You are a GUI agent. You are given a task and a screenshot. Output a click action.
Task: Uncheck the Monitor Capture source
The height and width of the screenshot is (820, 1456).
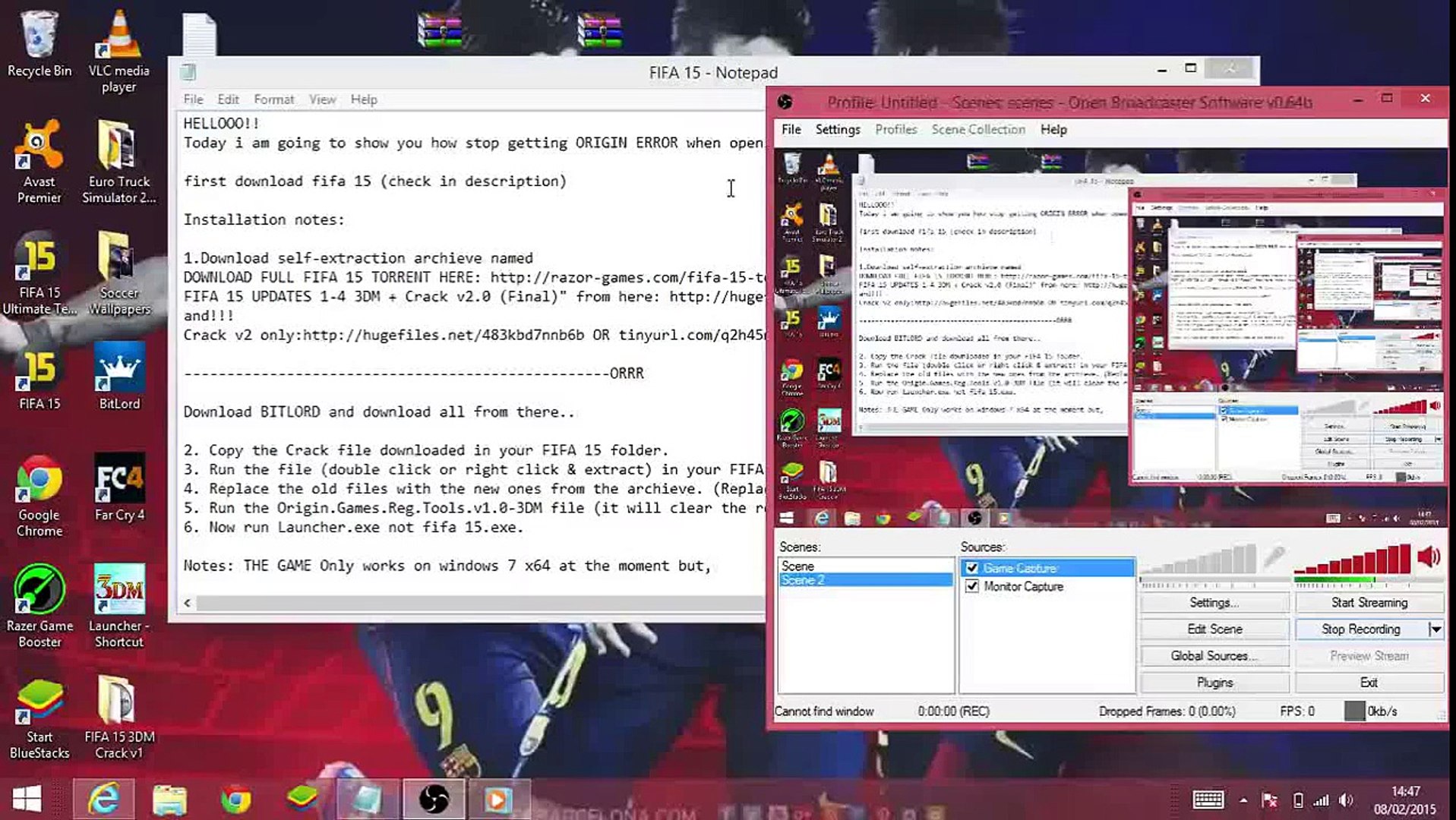972,586
